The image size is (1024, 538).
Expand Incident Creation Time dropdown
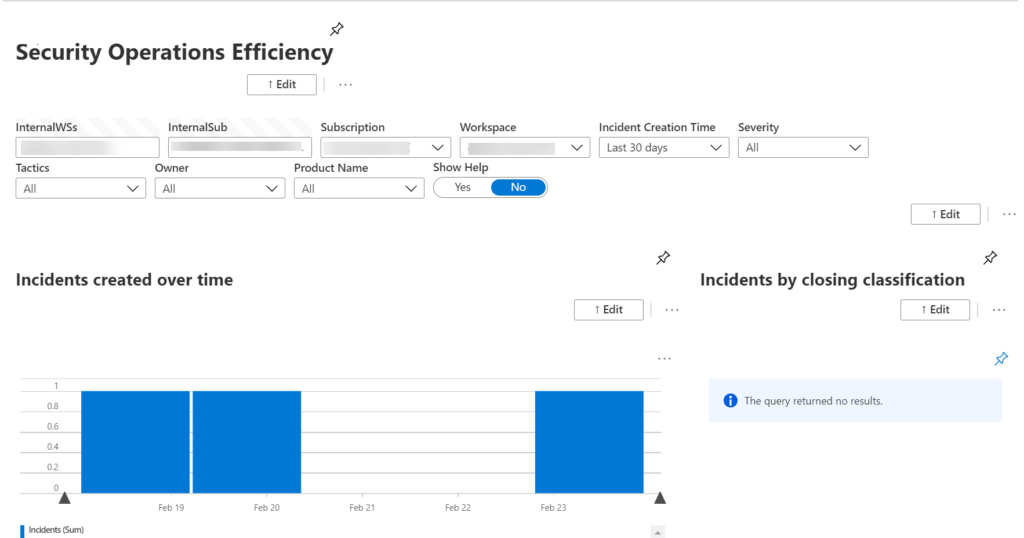(x=664, y=148)
